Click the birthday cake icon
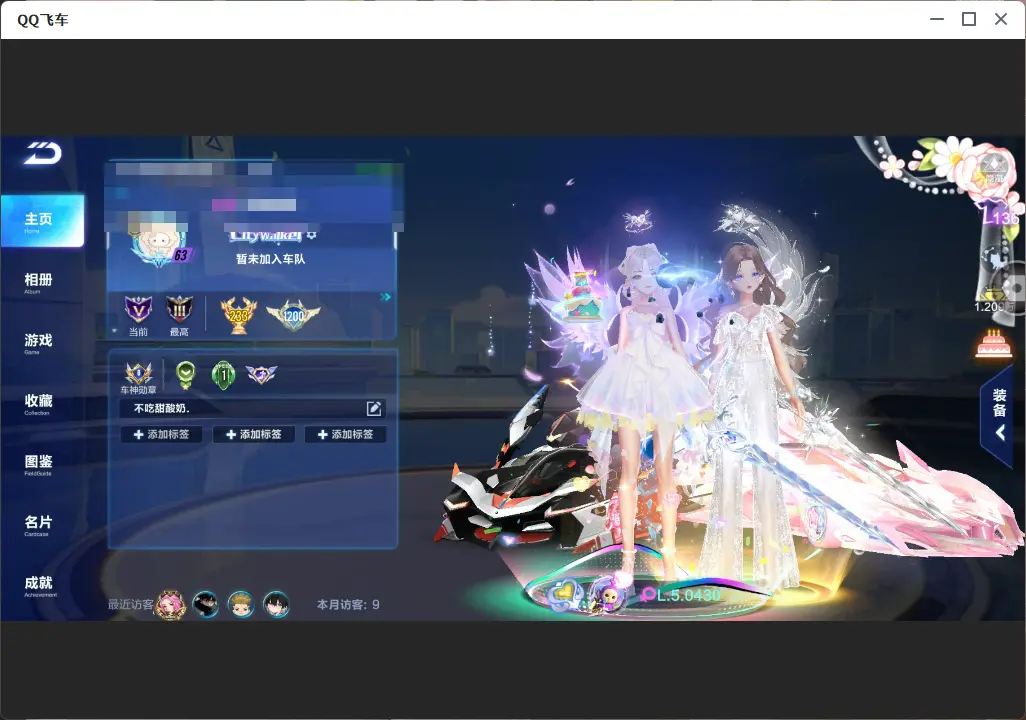 (x=993, y=344)
